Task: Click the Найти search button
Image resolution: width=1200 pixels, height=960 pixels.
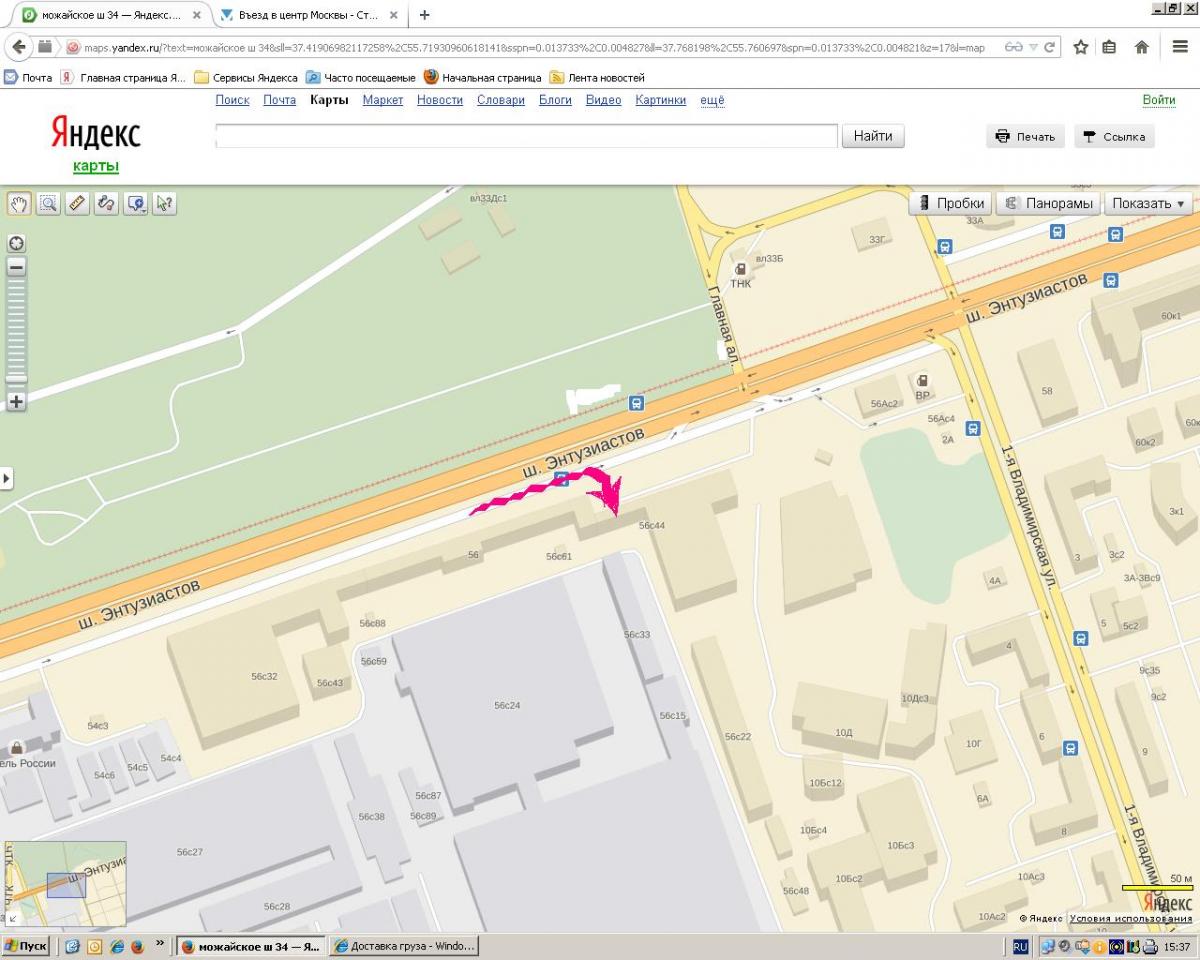Action: (873, 136)
